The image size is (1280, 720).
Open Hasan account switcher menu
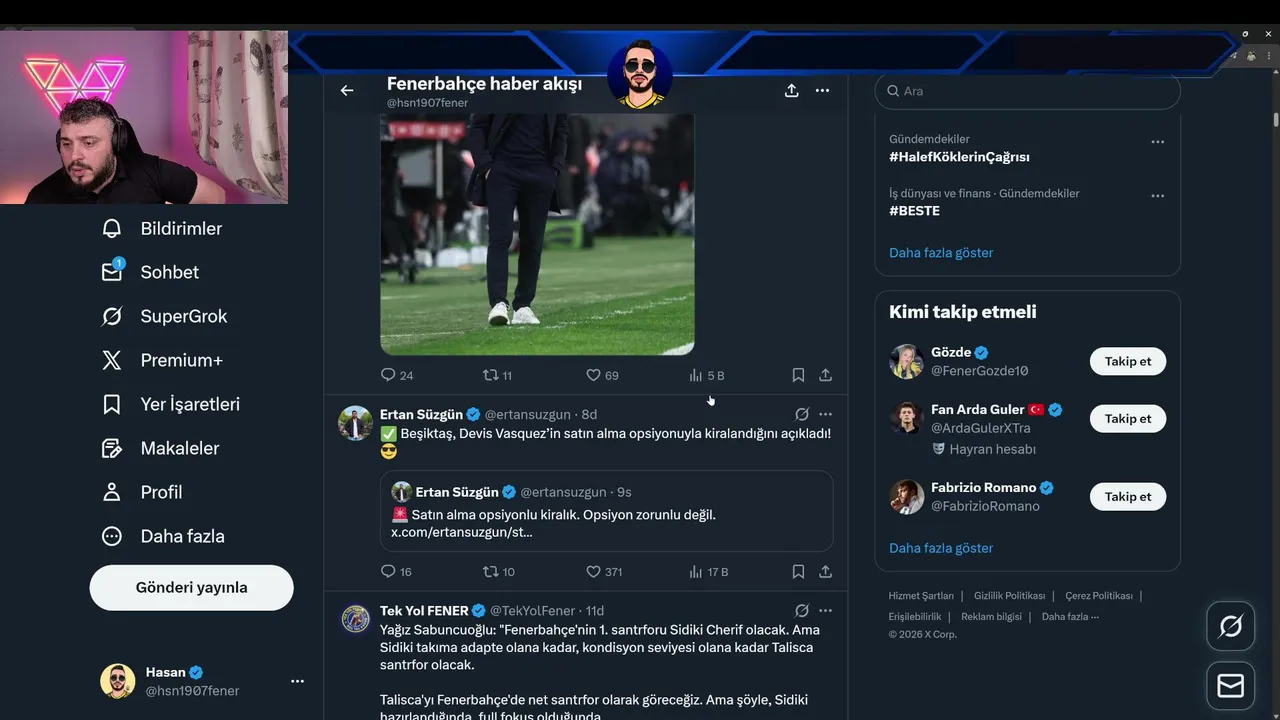[x=297, y=681]
